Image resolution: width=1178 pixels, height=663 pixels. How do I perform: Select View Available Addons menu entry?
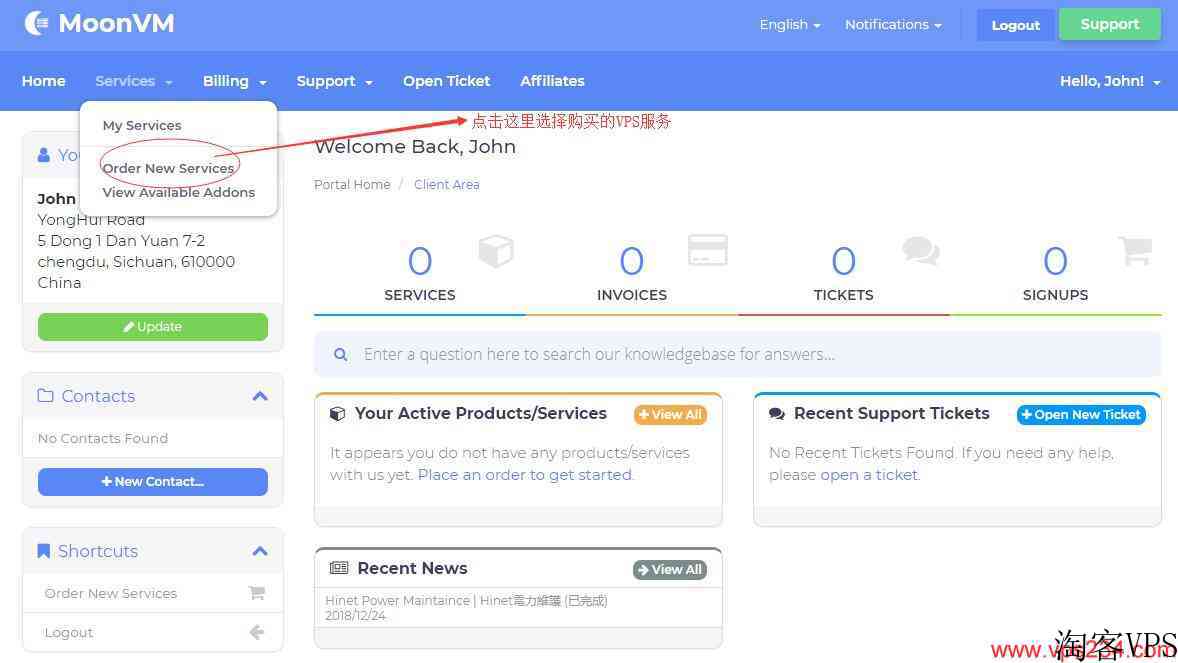click(179, 192)
